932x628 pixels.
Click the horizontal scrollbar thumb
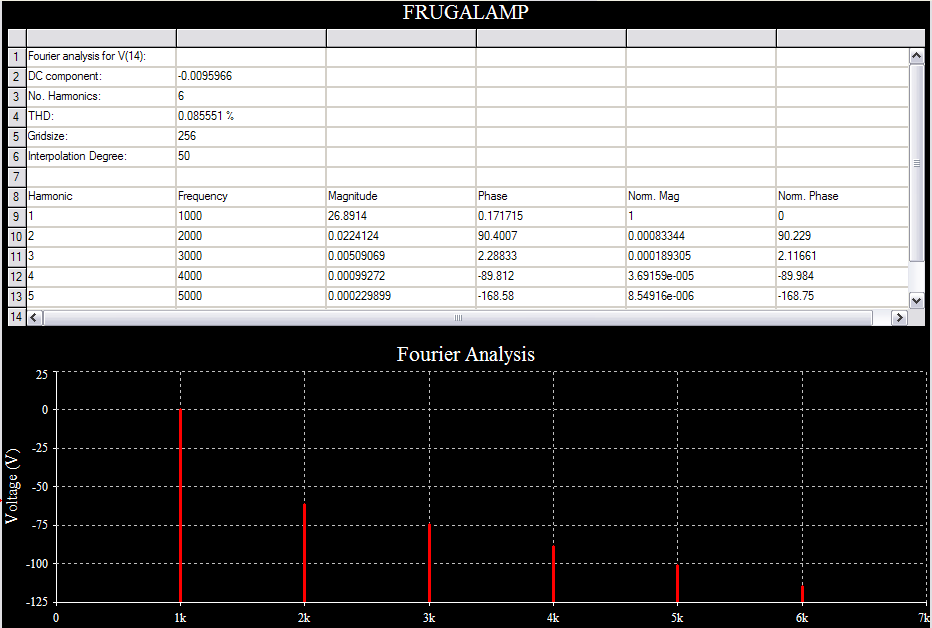point(458,317)
